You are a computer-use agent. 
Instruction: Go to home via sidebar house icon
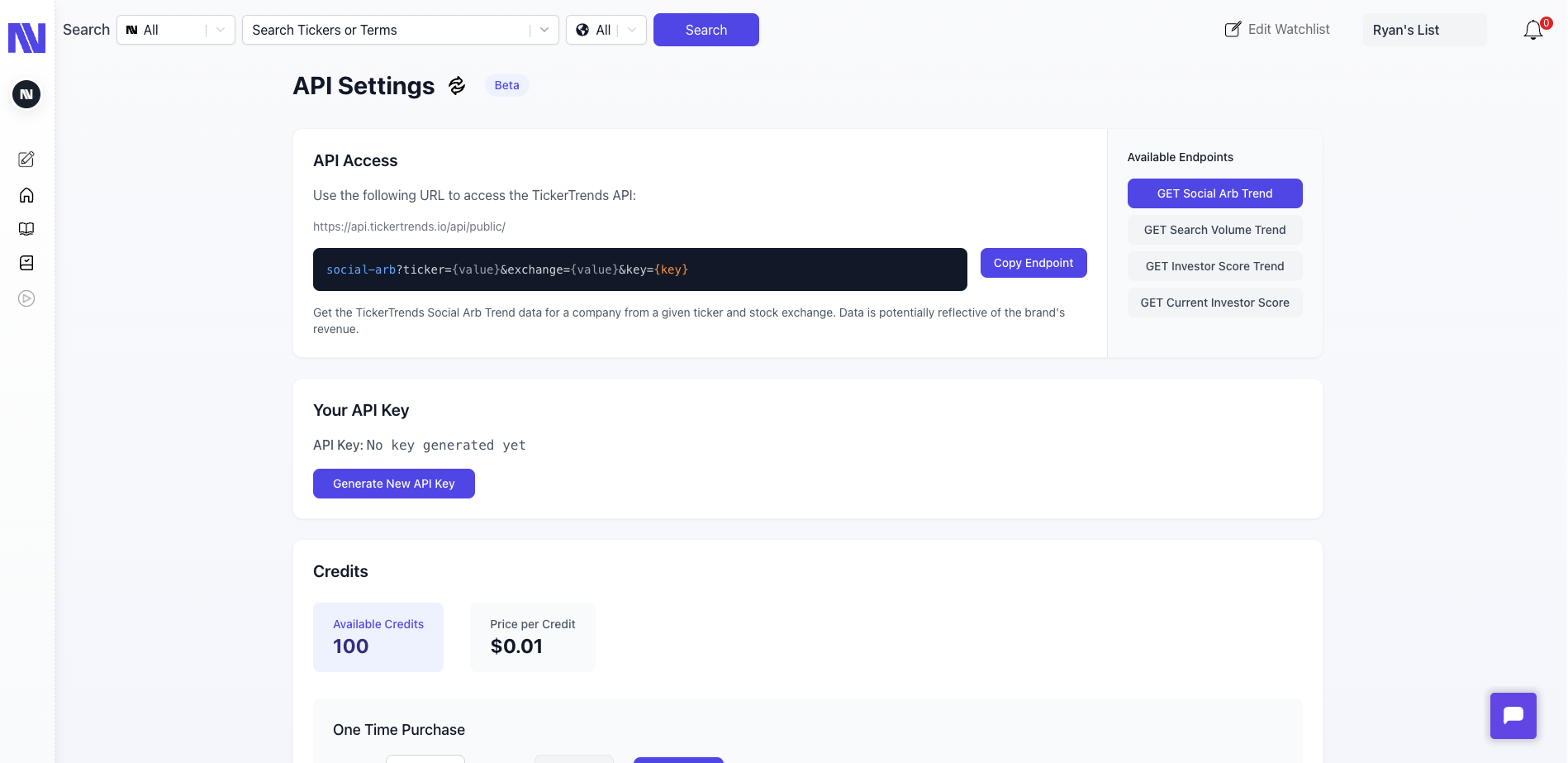(x=26, y=195)
